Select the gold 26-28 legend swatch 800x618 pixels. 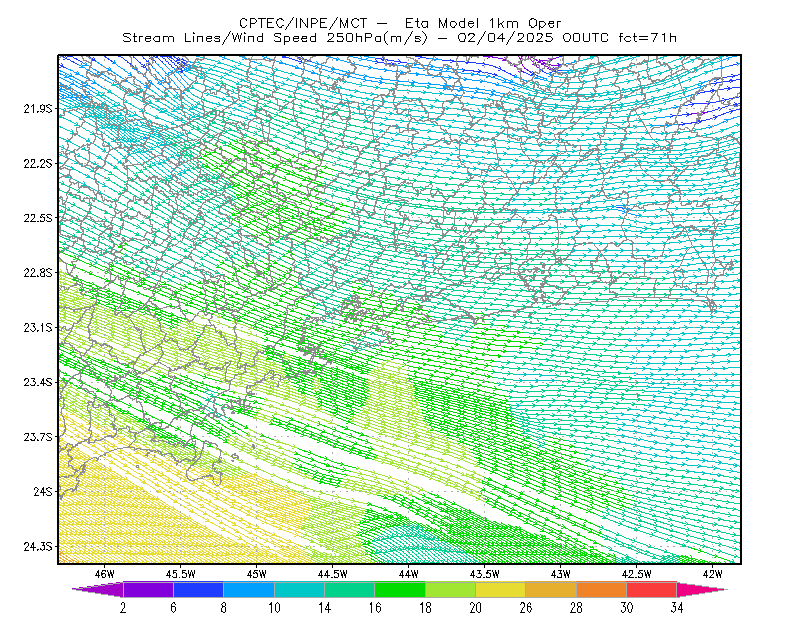(x=551, y=589)
